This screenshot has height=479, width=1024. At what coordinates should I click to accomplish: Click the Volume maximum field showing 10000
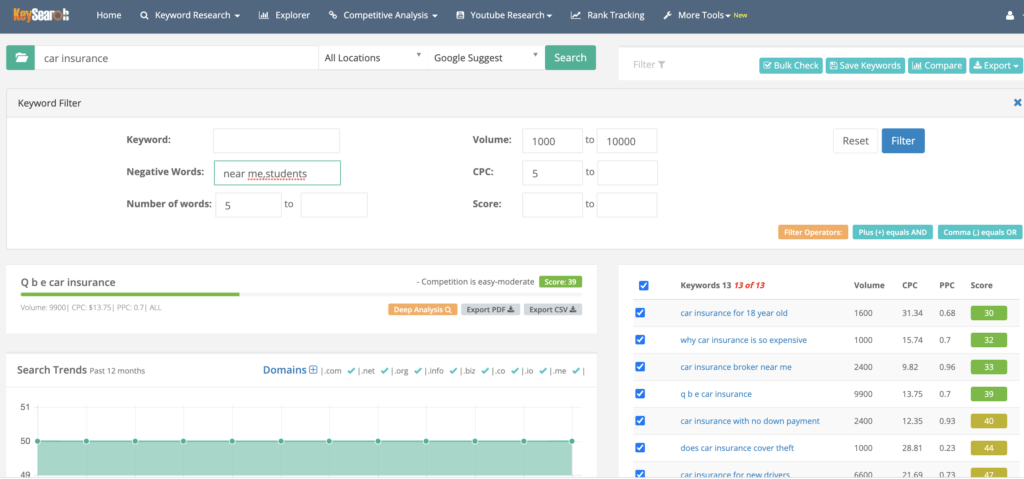(627, 140)
